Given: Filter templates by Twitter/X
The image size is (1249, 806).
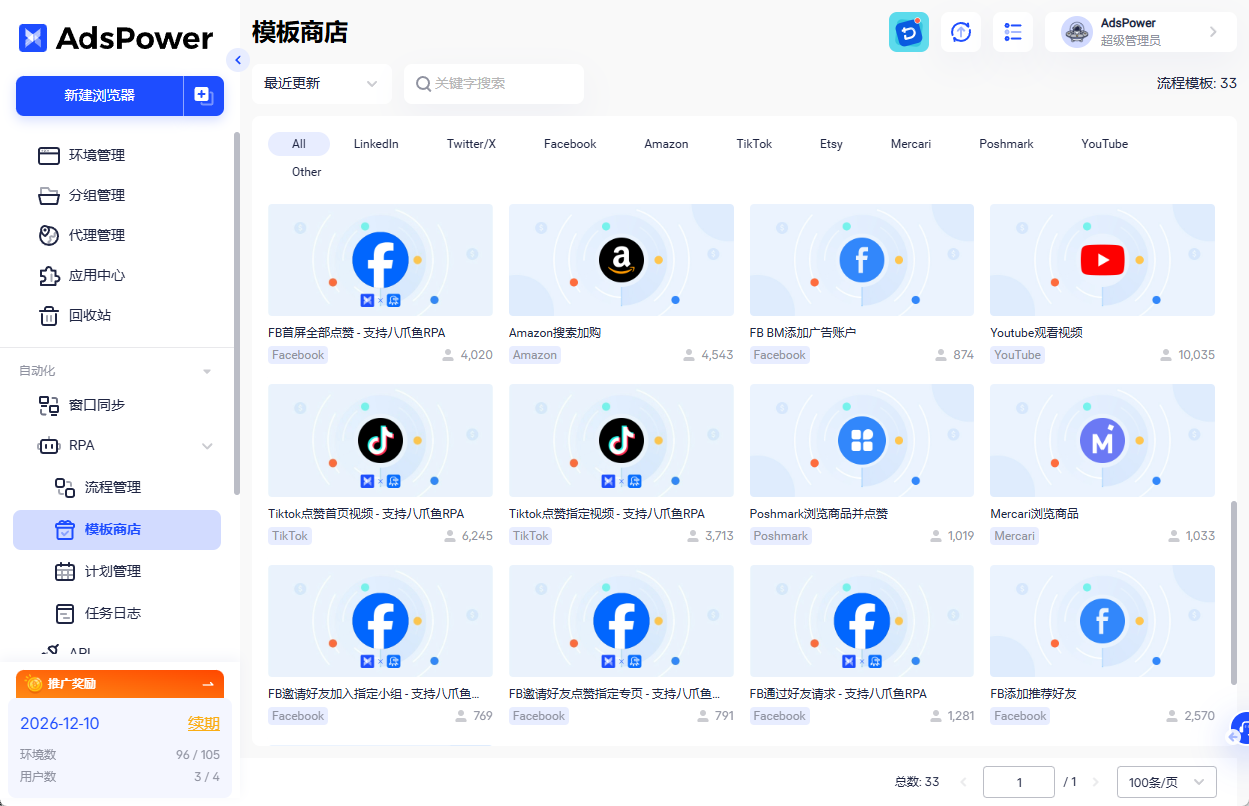Looking at the screenshot, I should (x=471, y=144).
